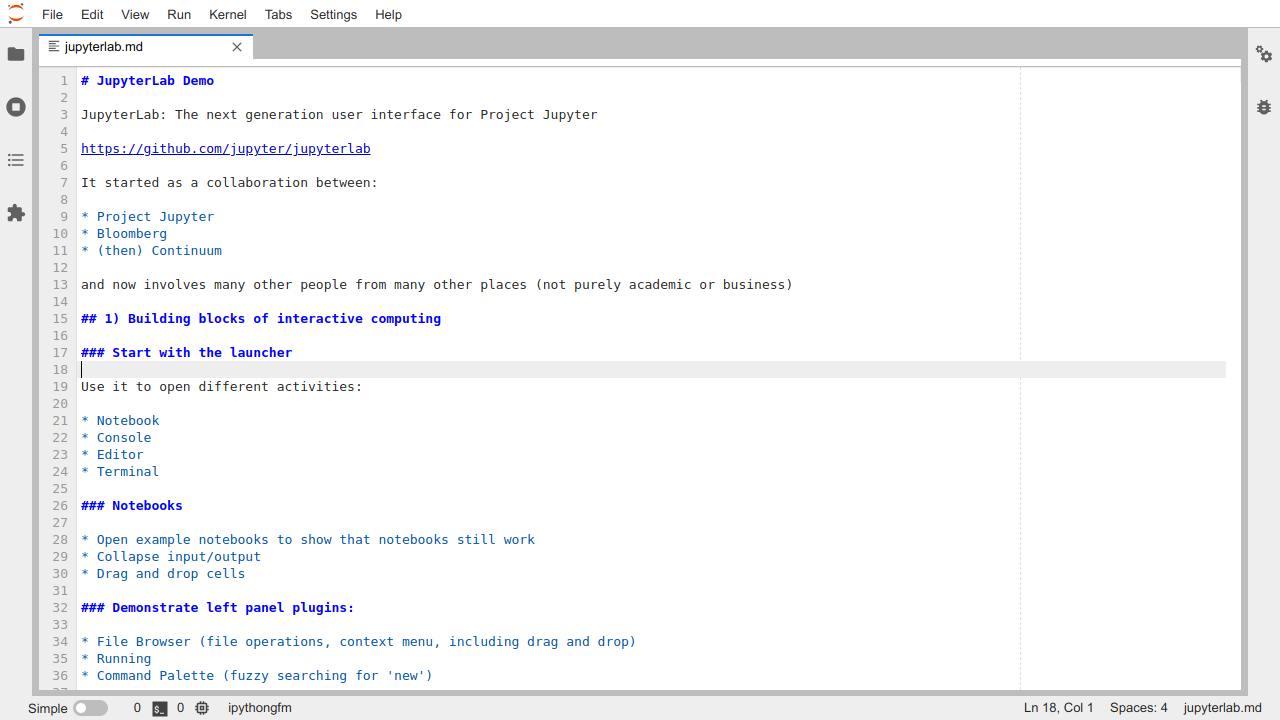Click the '* Running' list line
This screenshot has width=1280, height=720.
[116, 658]
